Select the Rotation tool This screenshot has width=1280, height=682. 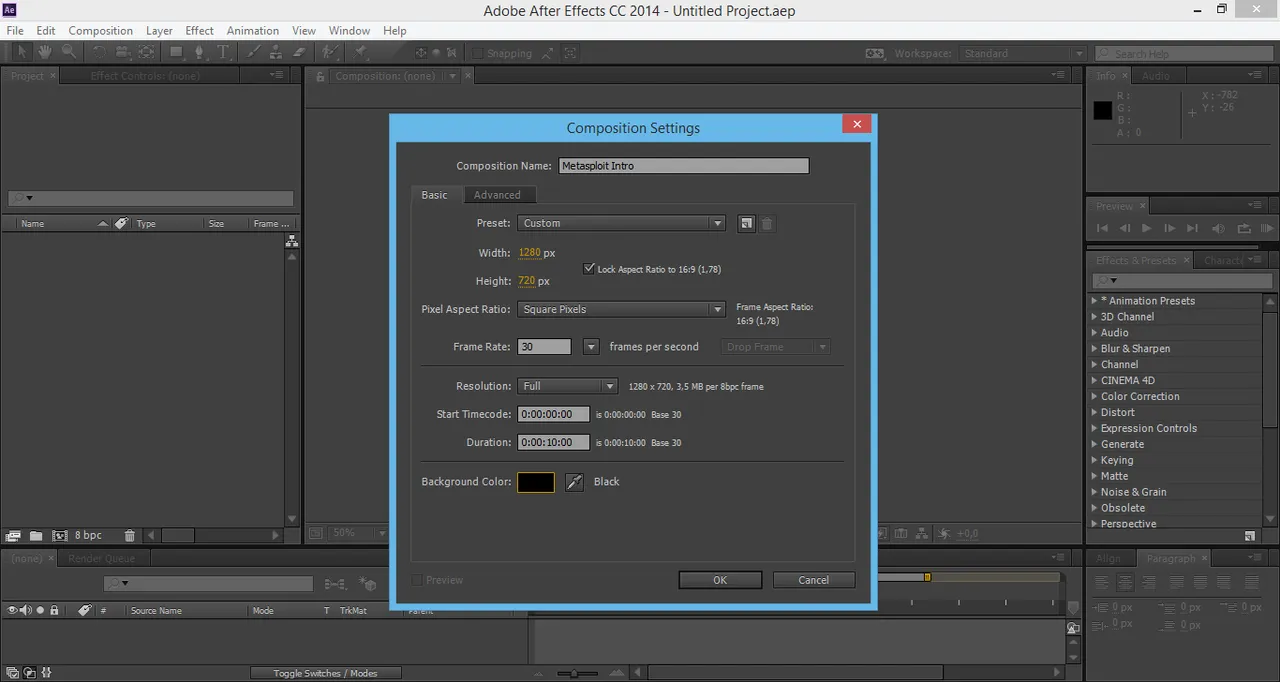tap(99, 52)
